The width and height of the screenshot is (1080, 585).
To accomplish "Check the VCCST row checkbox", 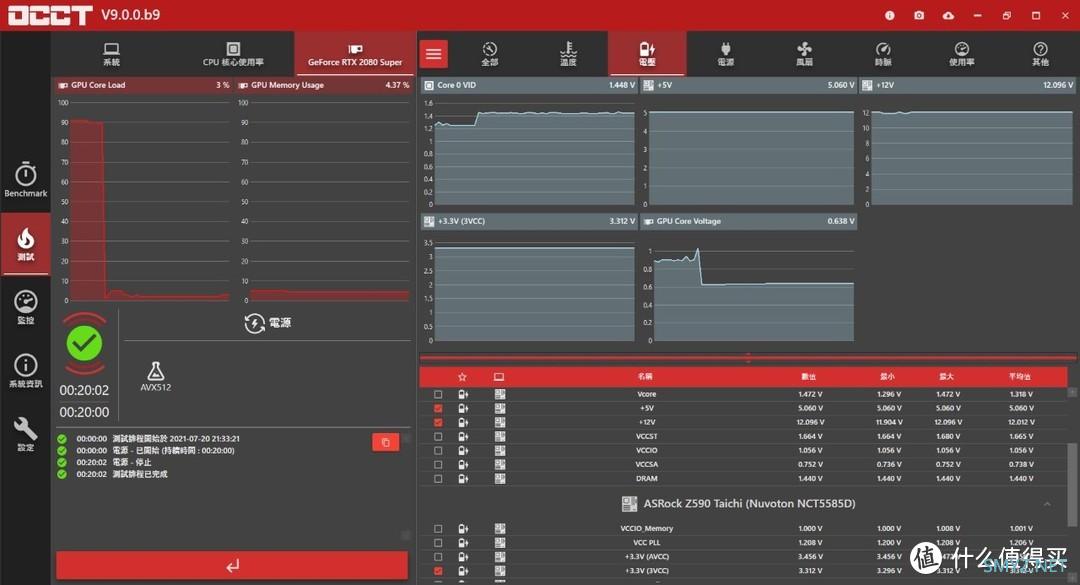I will (x=438, y=436).
